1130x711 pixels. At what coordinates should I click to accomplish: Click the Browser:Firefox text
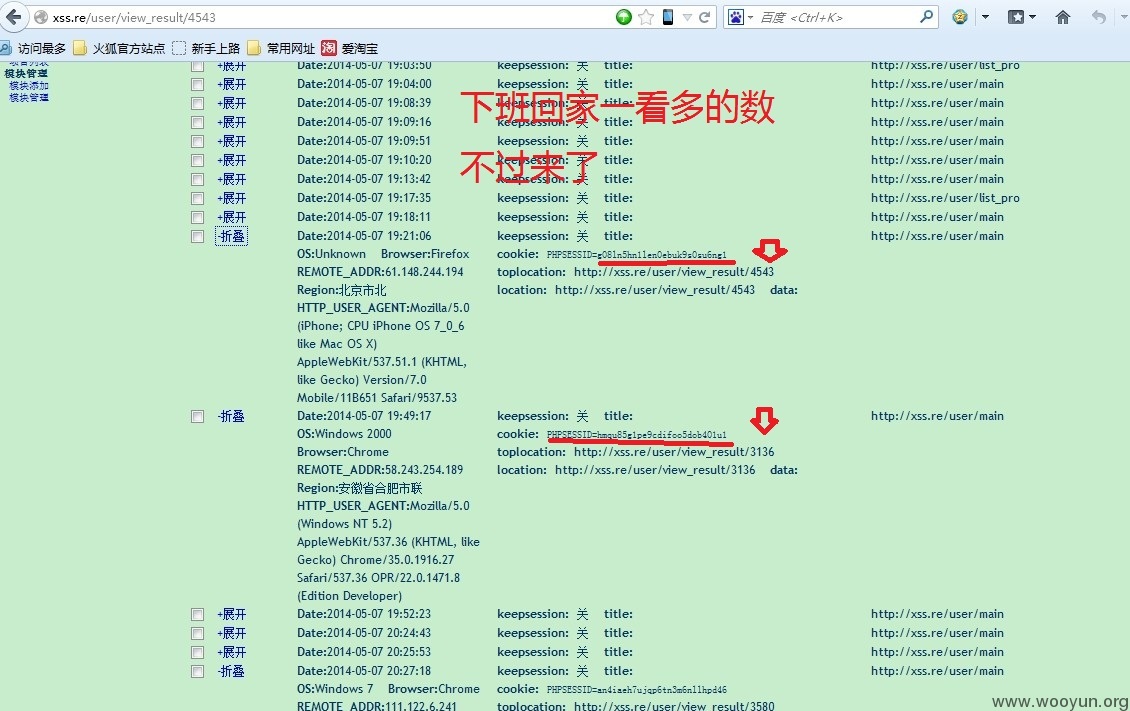(x=424, y=254)
